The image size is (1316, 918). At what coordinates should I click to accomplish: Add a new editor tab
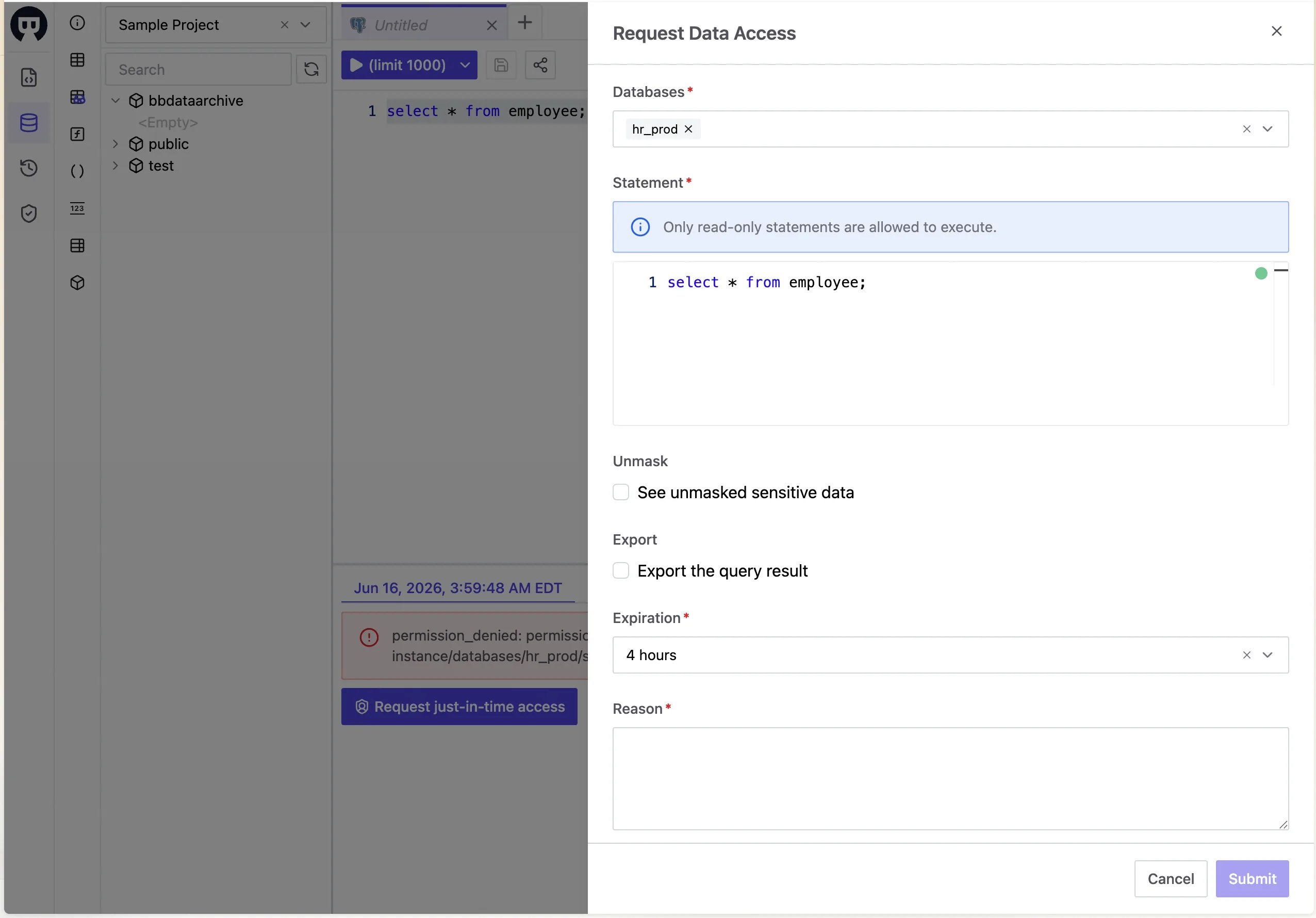tap(524, 23)
